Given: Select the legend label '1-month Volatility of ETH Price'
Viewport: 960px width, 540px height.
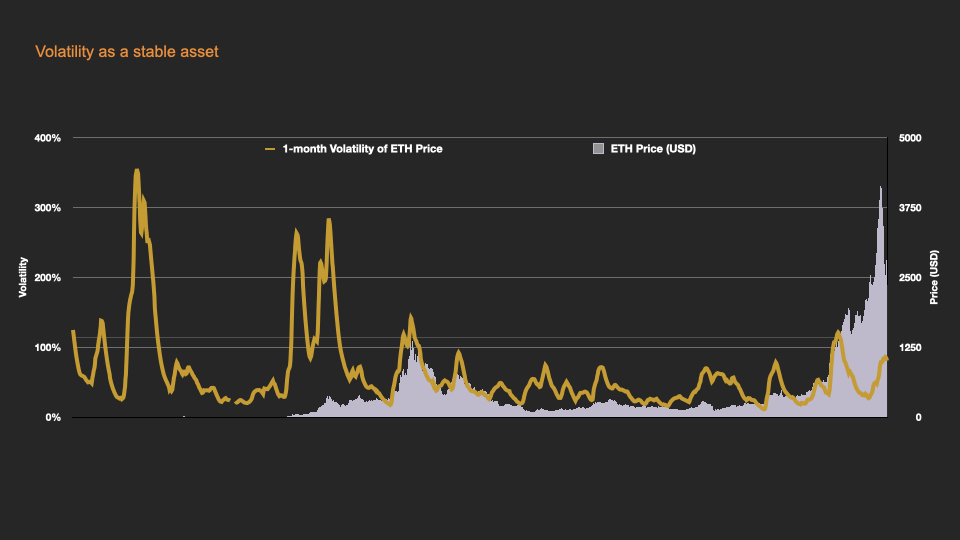Looking at the screenshot, I should (x=362, y=149).
